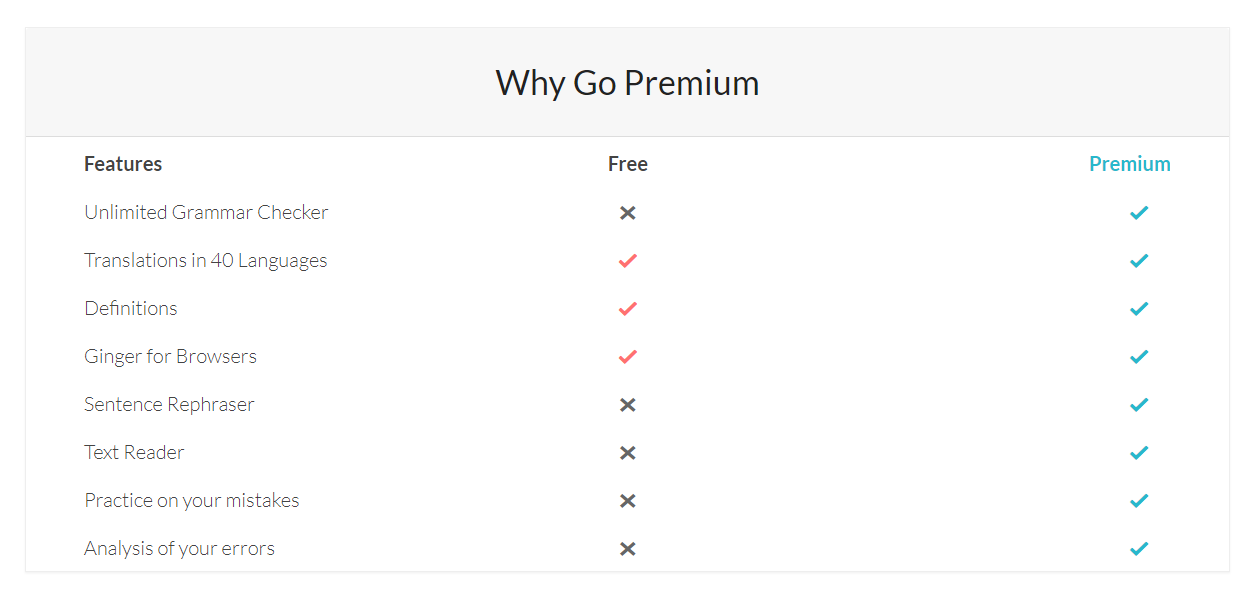This screenshot has width=1257, height=590.
Task: Click Premium checkmark for Translations in 40 Languages
Action: click(x=1139, y=261)
